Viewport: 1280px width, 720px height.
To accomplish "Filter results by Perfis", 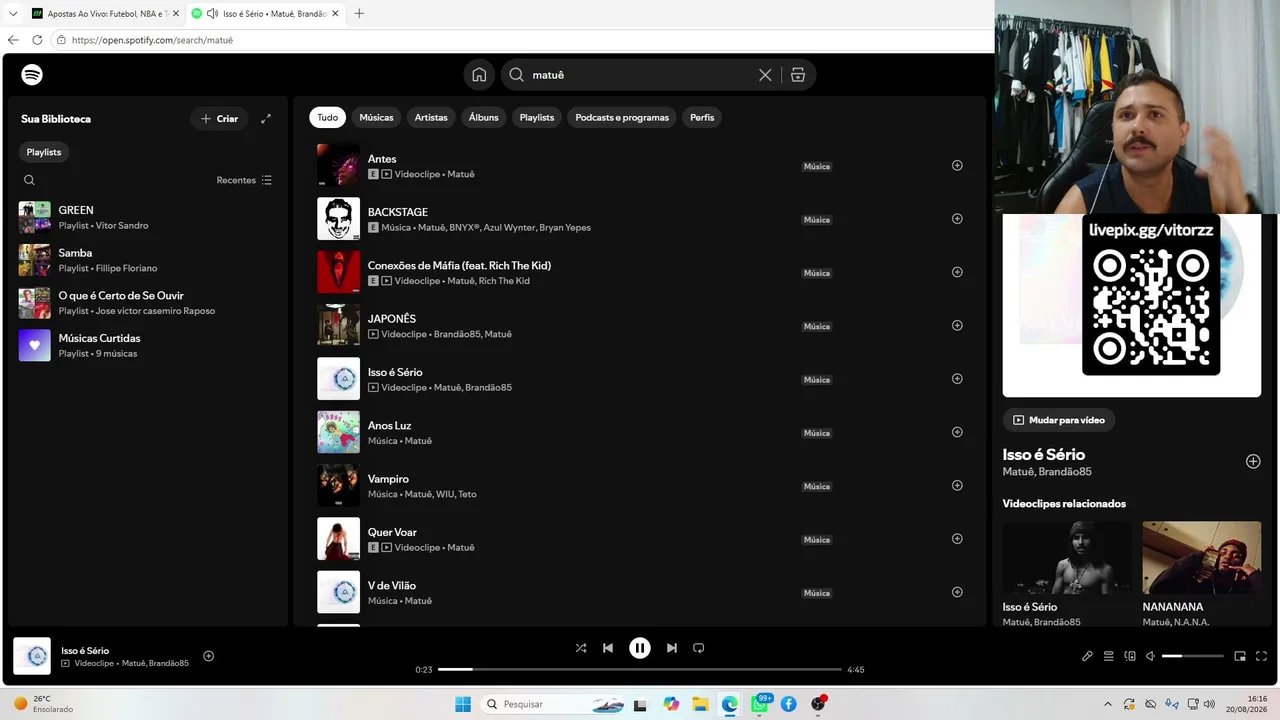I will pos(702,117).
